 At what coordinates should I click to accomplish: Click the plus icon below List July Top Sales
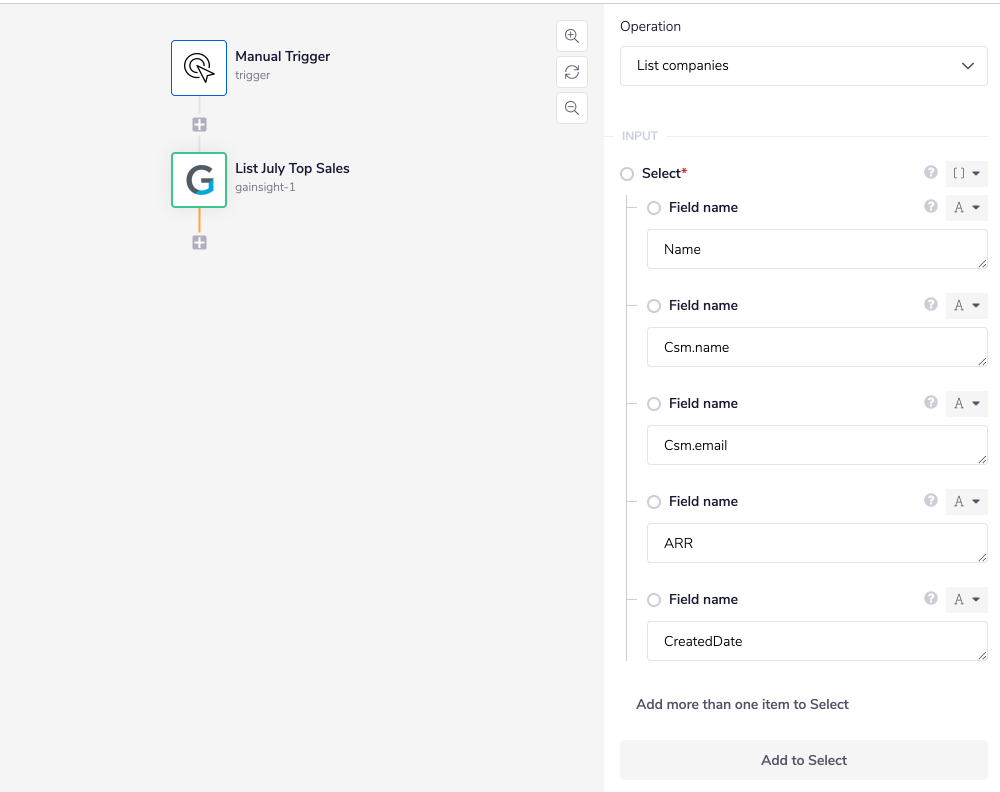click(198, 242)
